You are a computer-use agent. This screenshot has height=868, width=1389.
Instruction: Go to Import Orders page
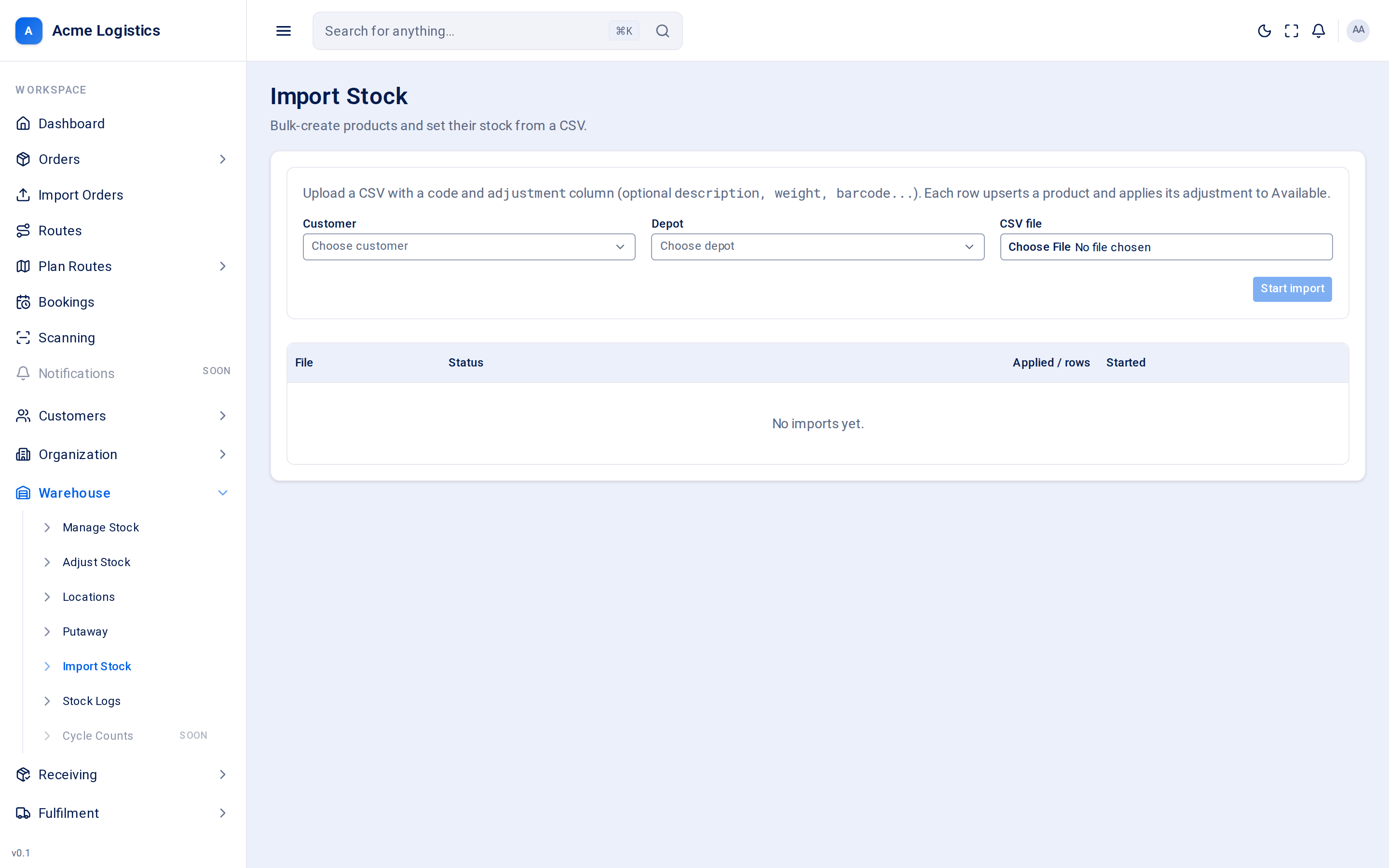point(81,195)
